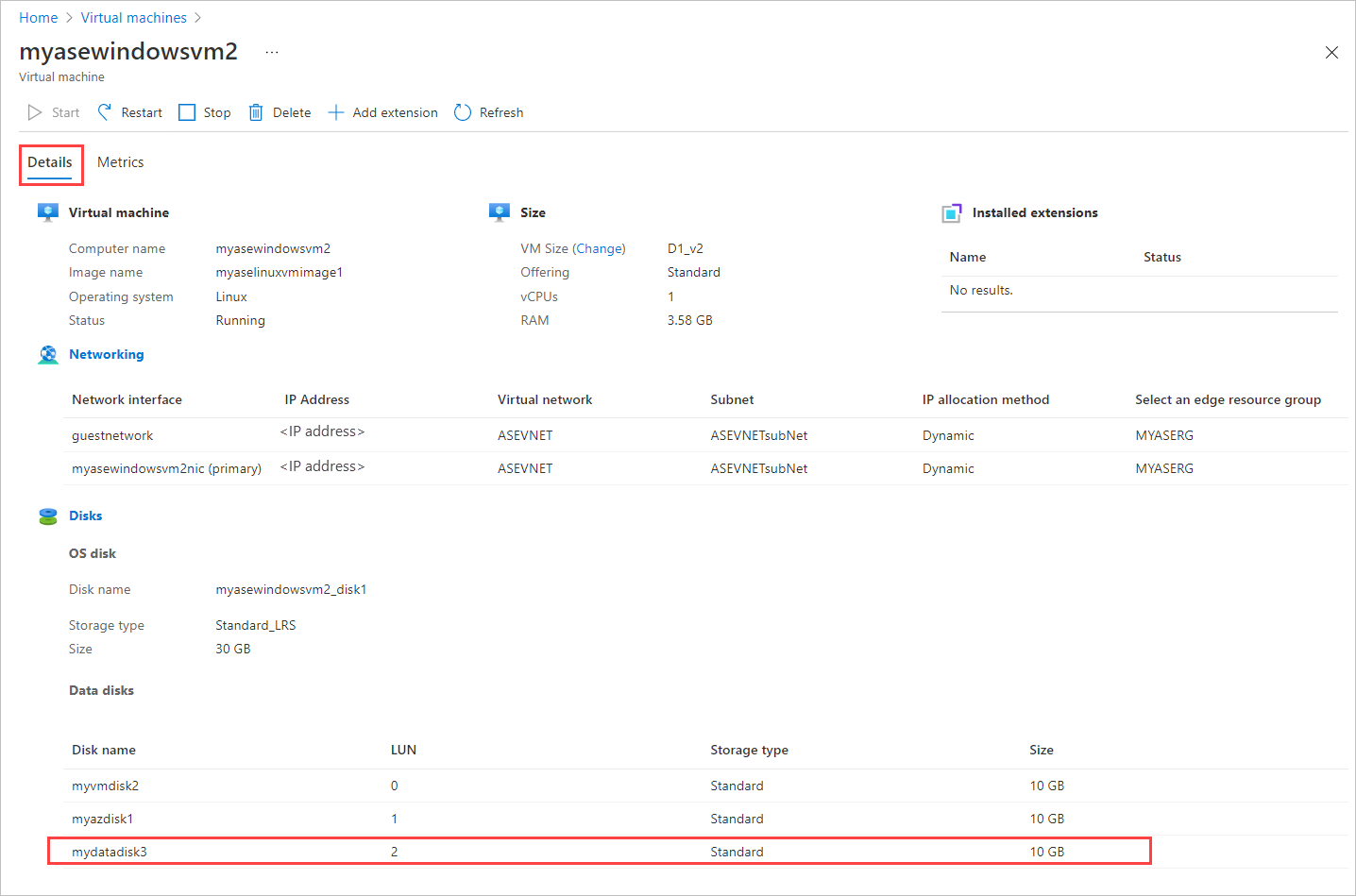Image resolution: width=1356 pixels, height=896 pixels.
Task: Click LUN 1 for myazdisk1
Action: point(394,818)
